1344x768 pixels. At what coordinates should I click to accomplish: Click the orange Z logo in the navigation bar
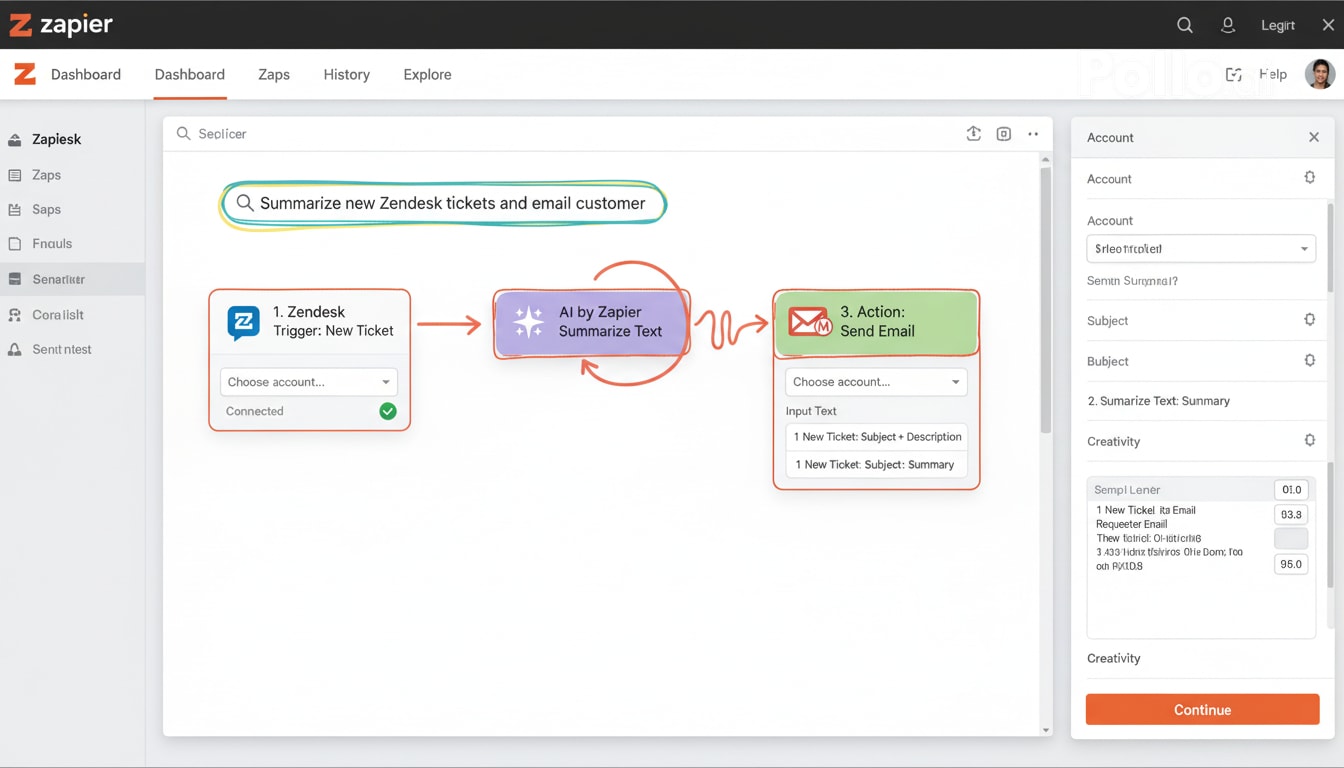(25, 74)
